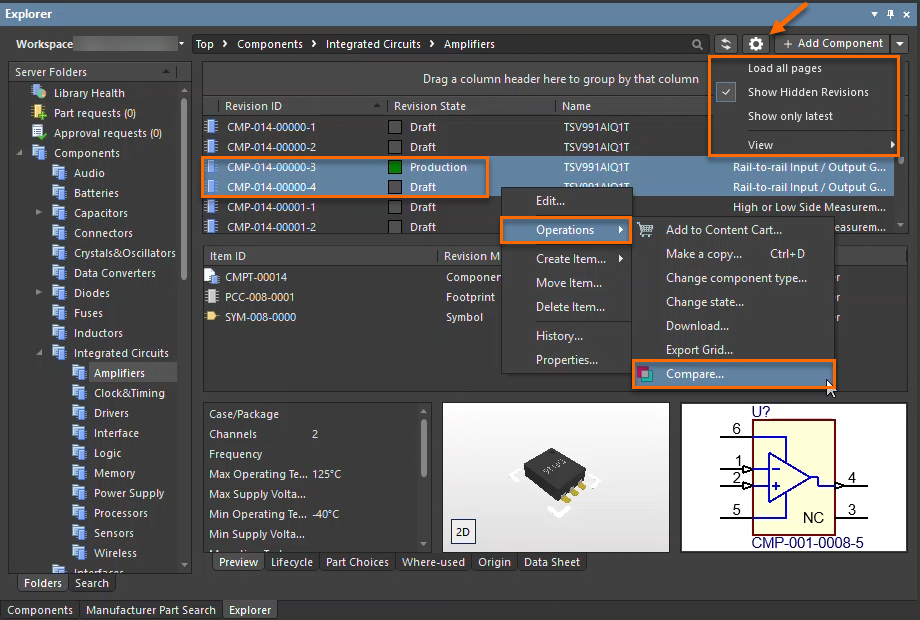This screenshot has height=620, width=920.
Task: Click Draft state swatch of CMP-014-00001-1
Action: (395, 207)
